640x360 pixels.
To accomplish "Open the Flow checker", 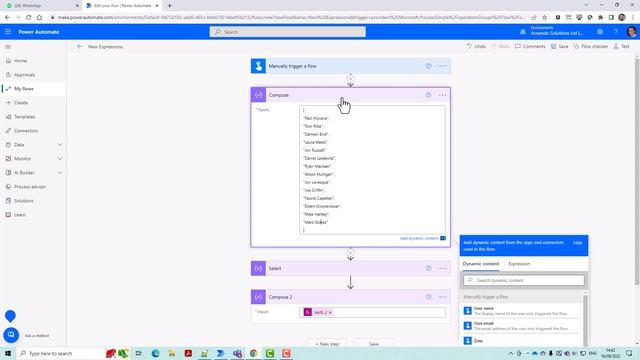I will (591, 47).
